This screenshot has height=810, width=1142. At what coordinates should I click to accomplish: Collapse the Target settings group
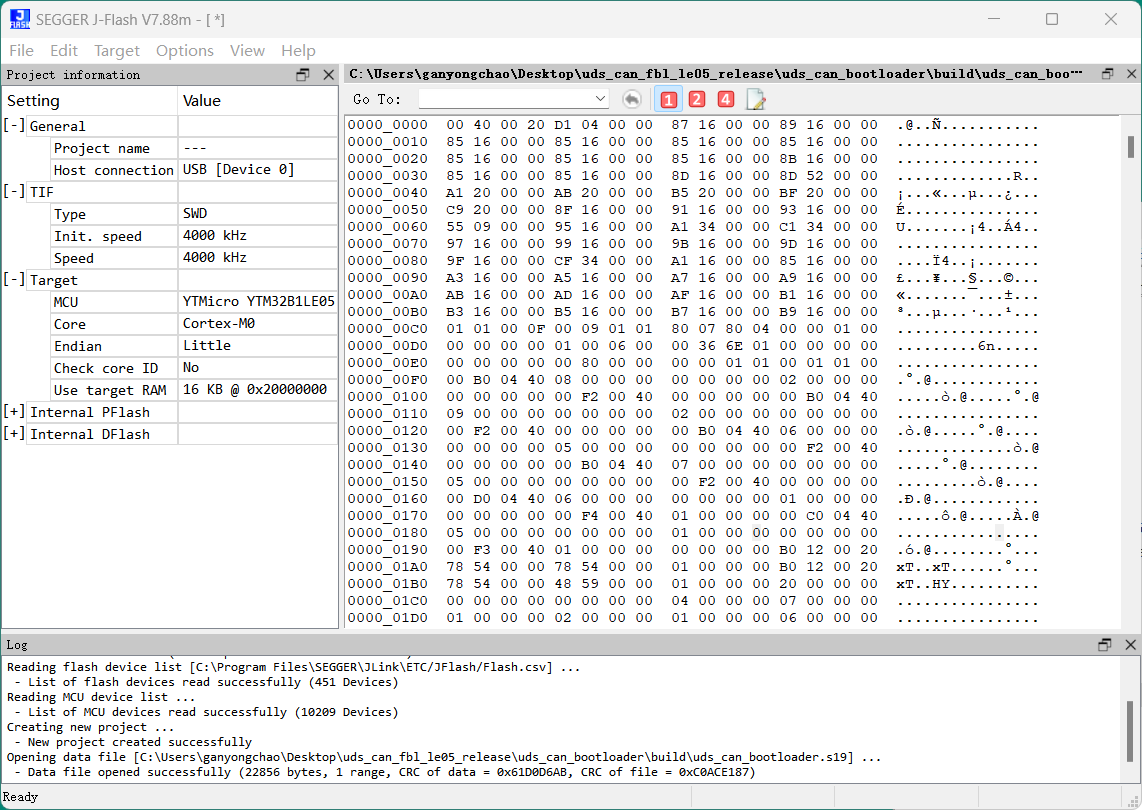click(x=14, y=279)
